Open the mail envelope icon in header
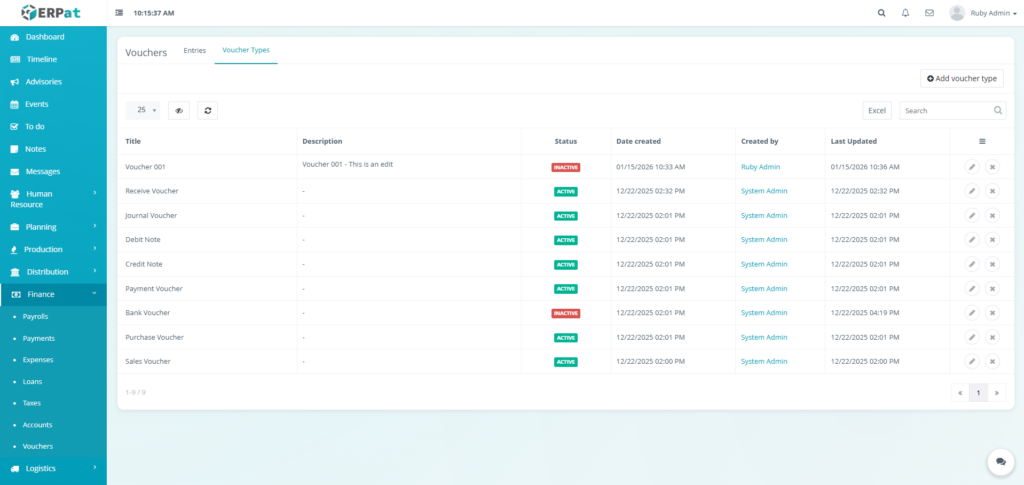 (929, 13)
